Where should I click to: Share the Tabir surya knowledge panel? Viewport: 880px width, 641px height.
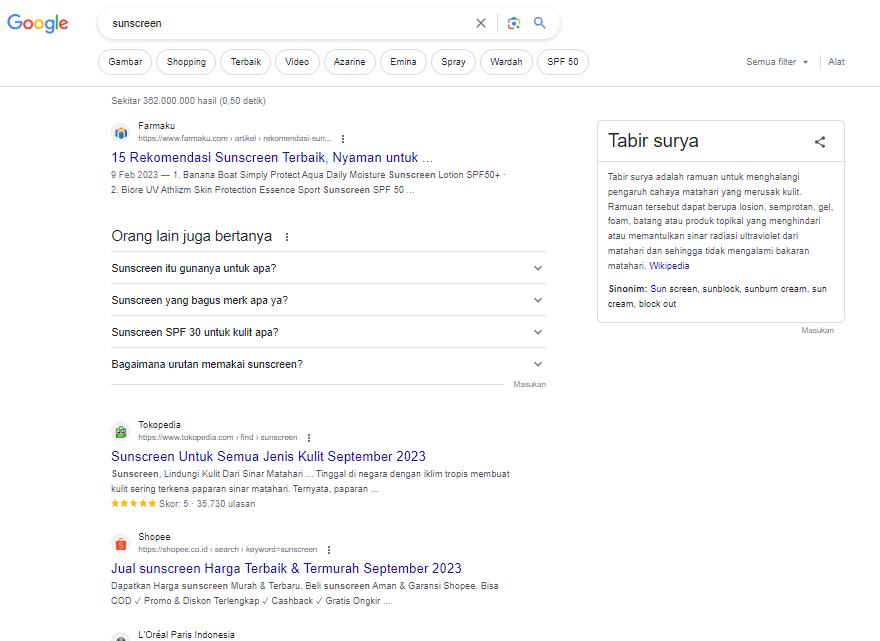[820, 141]
